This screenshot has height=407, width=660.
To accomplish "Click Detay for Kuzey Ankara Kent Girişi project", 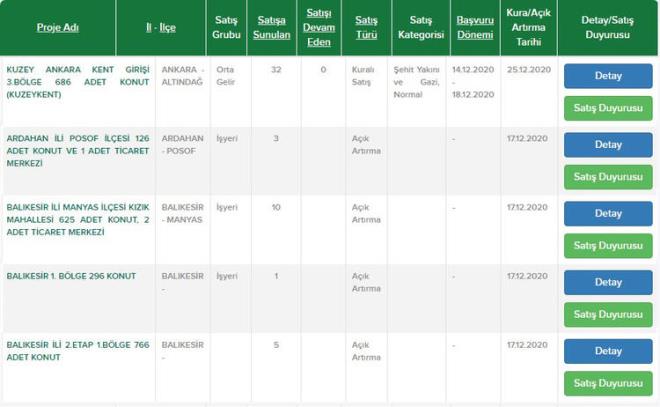I will [608, 76].
